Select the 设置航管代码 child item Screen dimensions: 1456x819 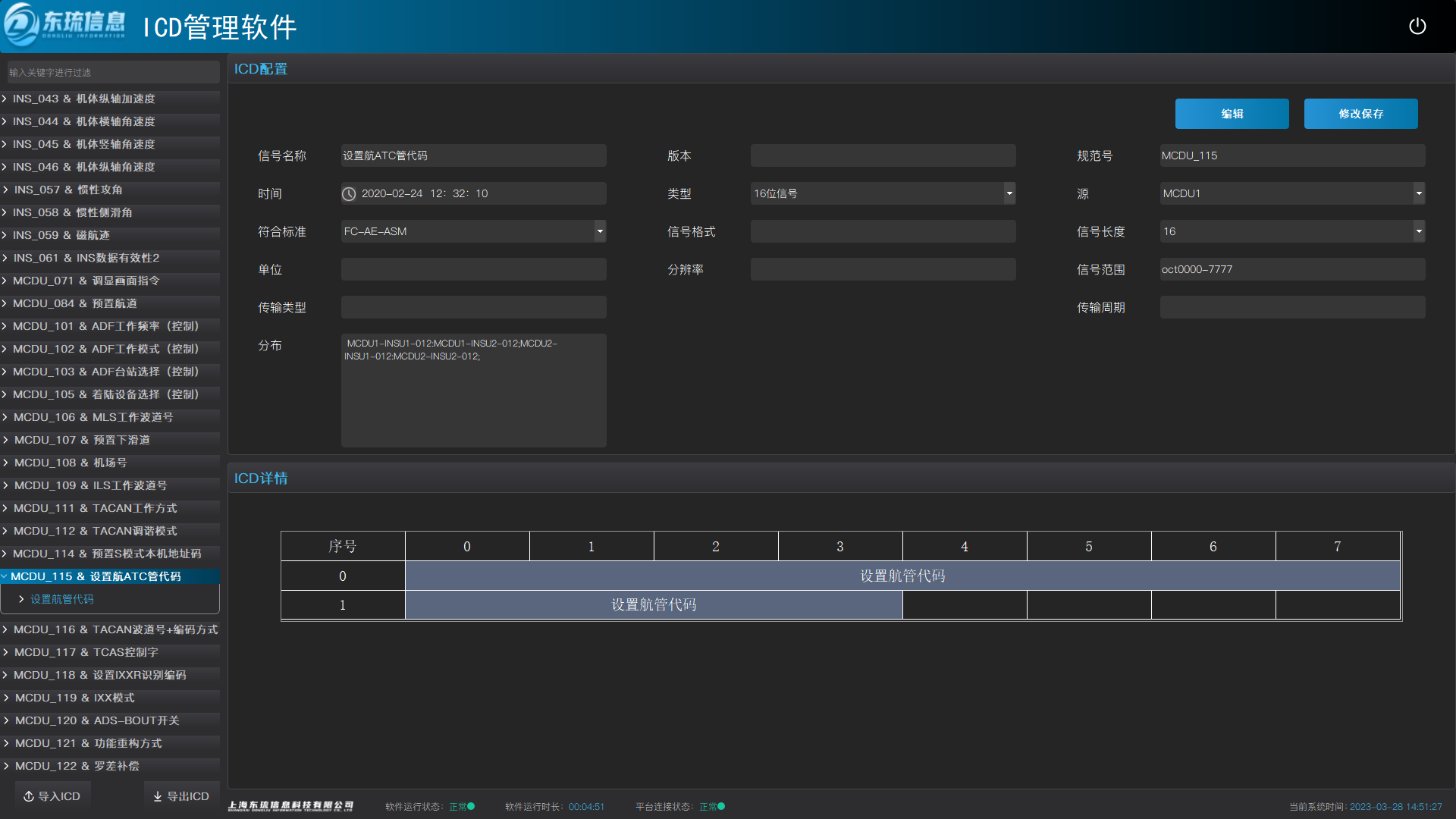point(62,599)
